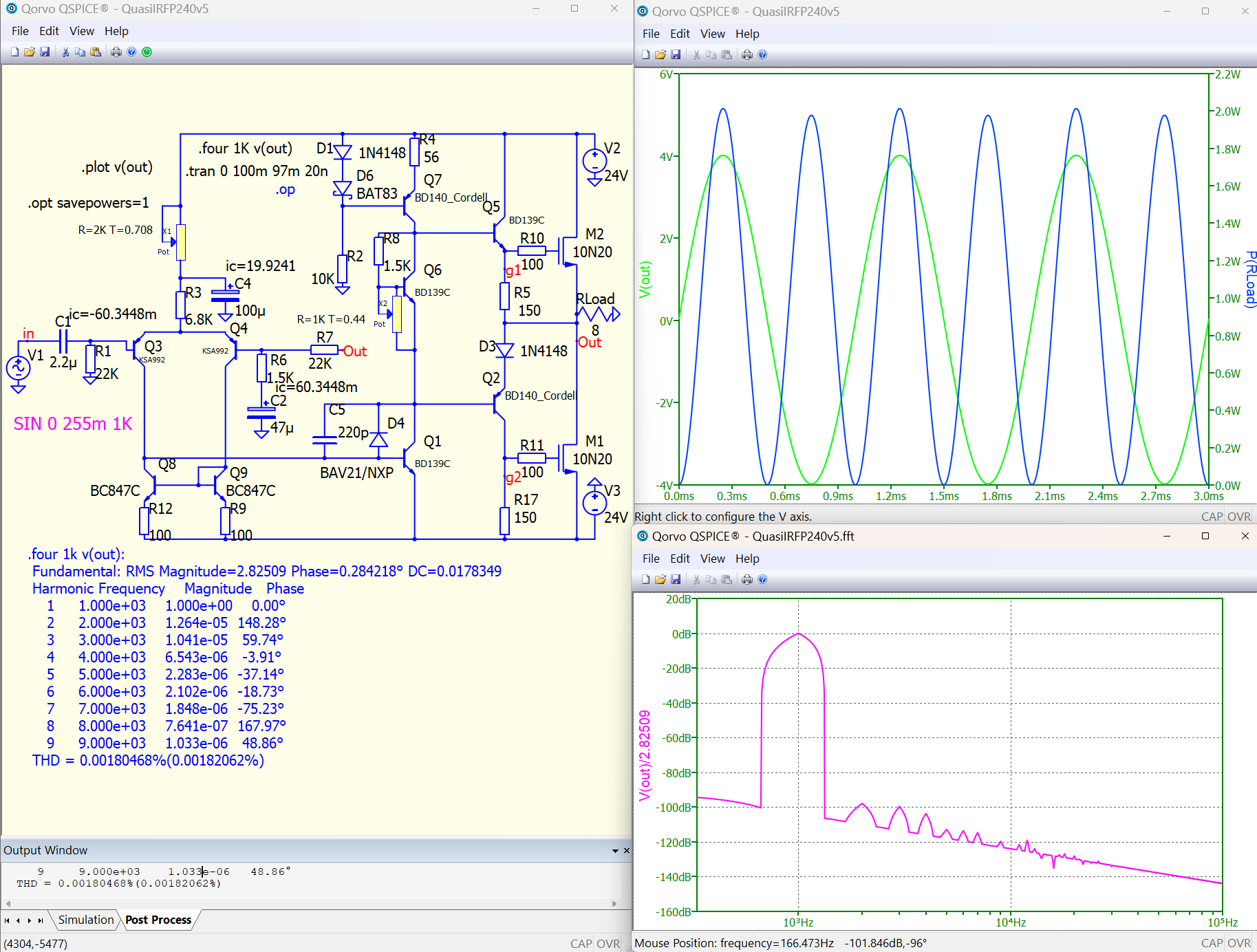The image size is (1257, 952).
Task: Click the .four 1K v(out) directive
Action: [246, 149]
